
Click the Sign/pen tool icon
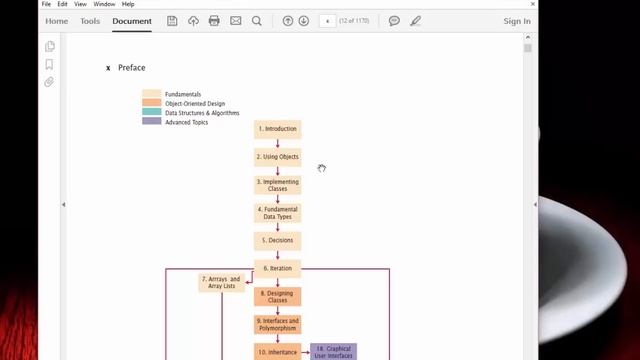coord(416,21)
